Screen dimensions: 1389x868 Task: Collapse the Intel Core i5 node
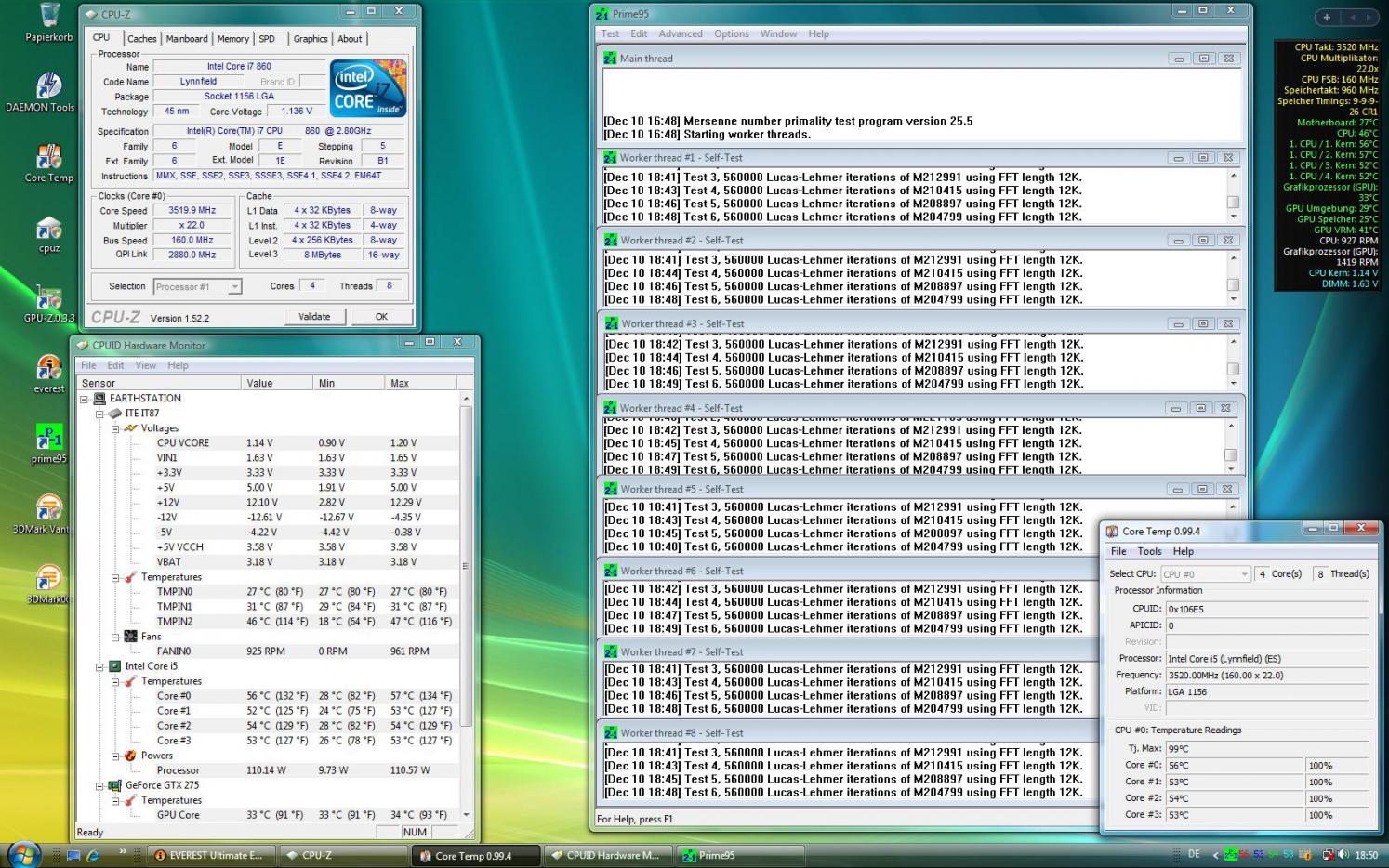(99, 666)
